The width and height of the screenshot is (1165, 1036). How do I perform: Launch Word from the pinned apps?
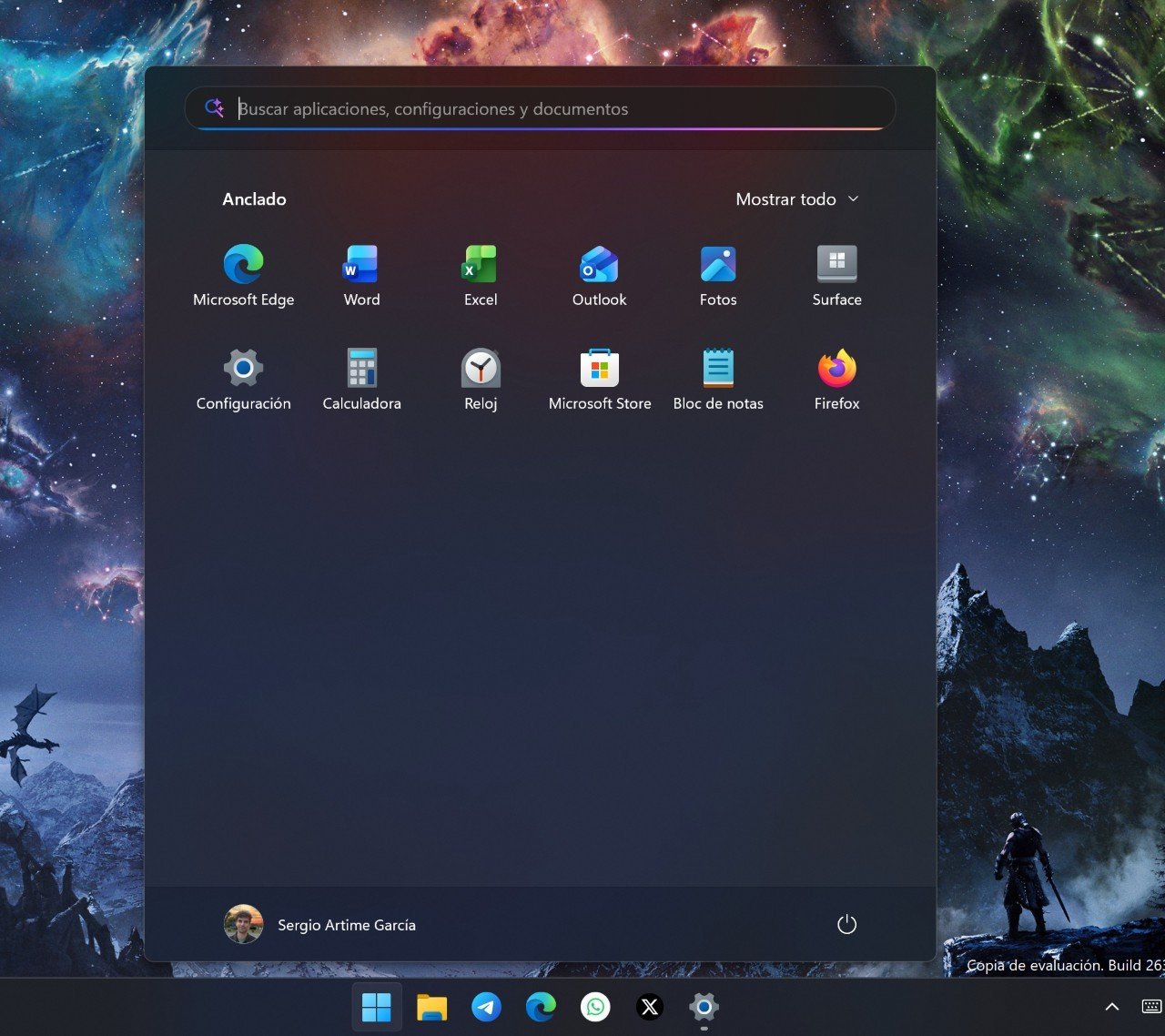[x=361, y=276]
